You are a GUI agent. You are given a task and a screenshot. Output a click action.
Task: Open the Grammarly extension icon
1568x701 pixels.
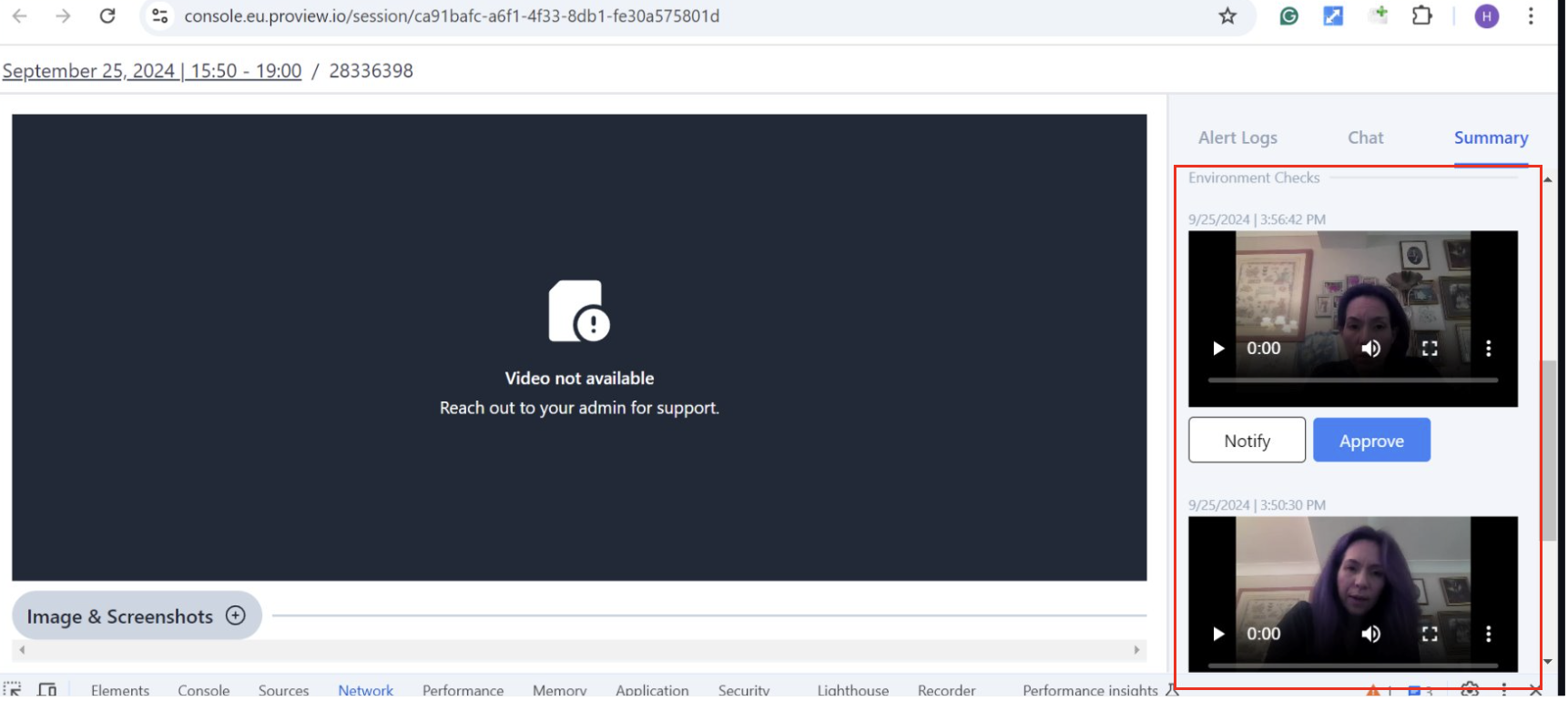click(x=1288, y=15)
